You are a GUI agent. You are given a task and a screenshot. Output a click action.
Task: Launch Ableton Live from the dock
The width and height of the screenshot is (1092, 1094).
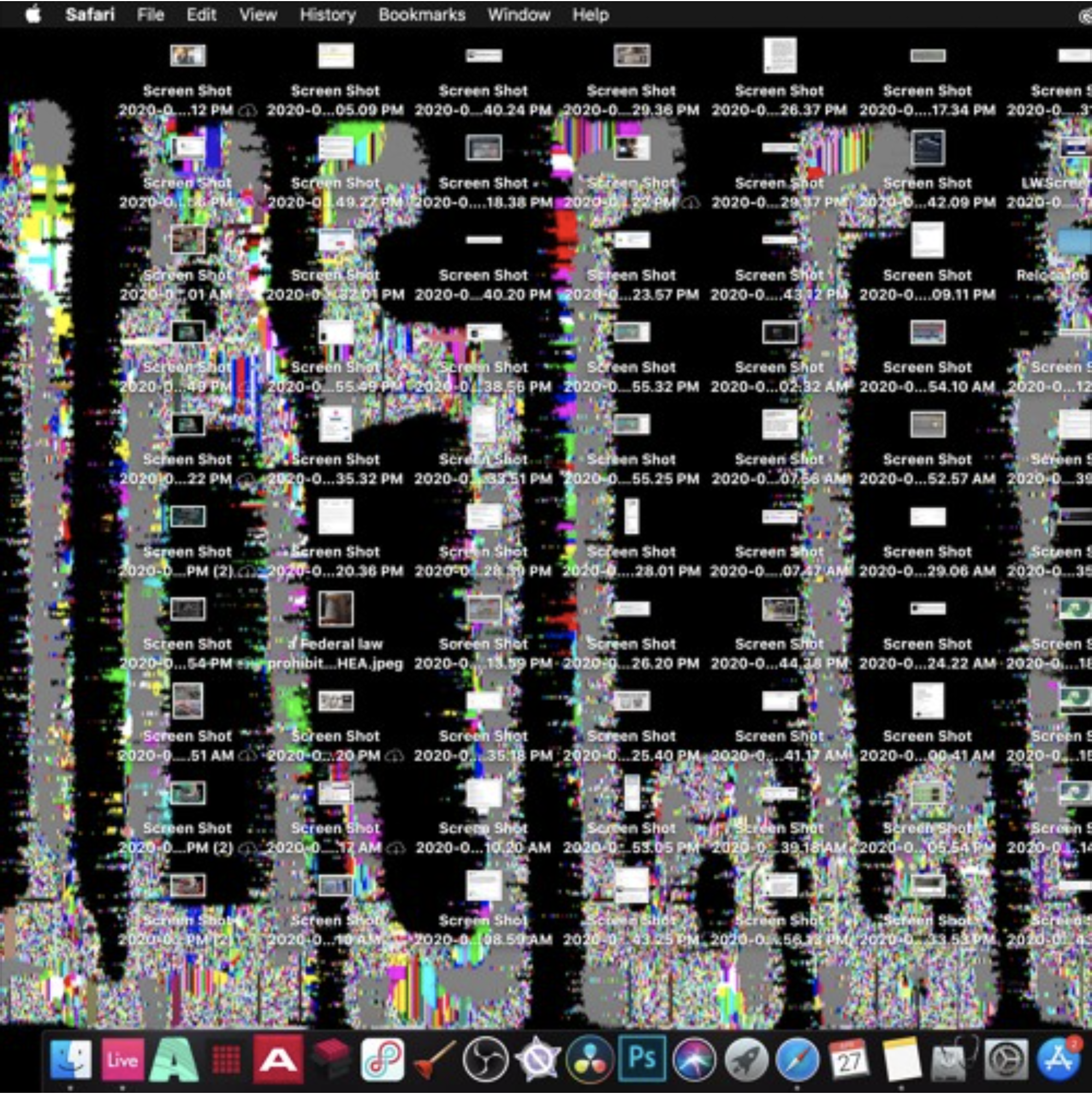pyautogui.click(x=122, y=1059)
